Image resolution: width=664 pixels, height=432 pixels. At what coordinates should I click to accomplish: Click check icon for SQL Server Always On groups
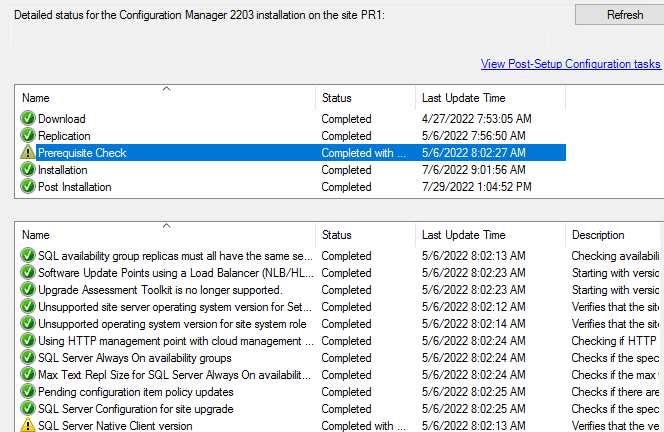click(x=28, y=357)
